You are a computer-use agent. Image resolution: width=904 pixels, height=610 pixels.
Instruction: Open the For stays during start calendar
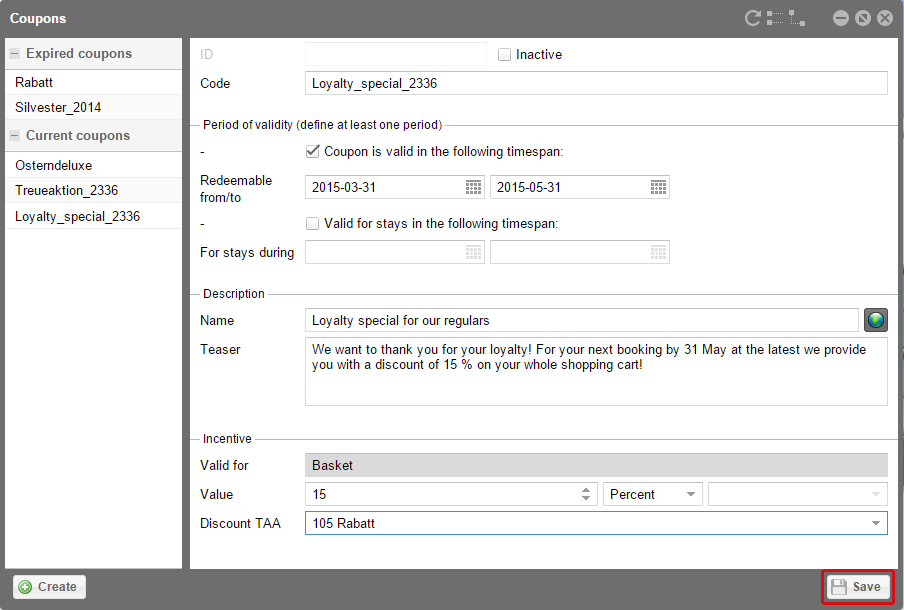474,252
